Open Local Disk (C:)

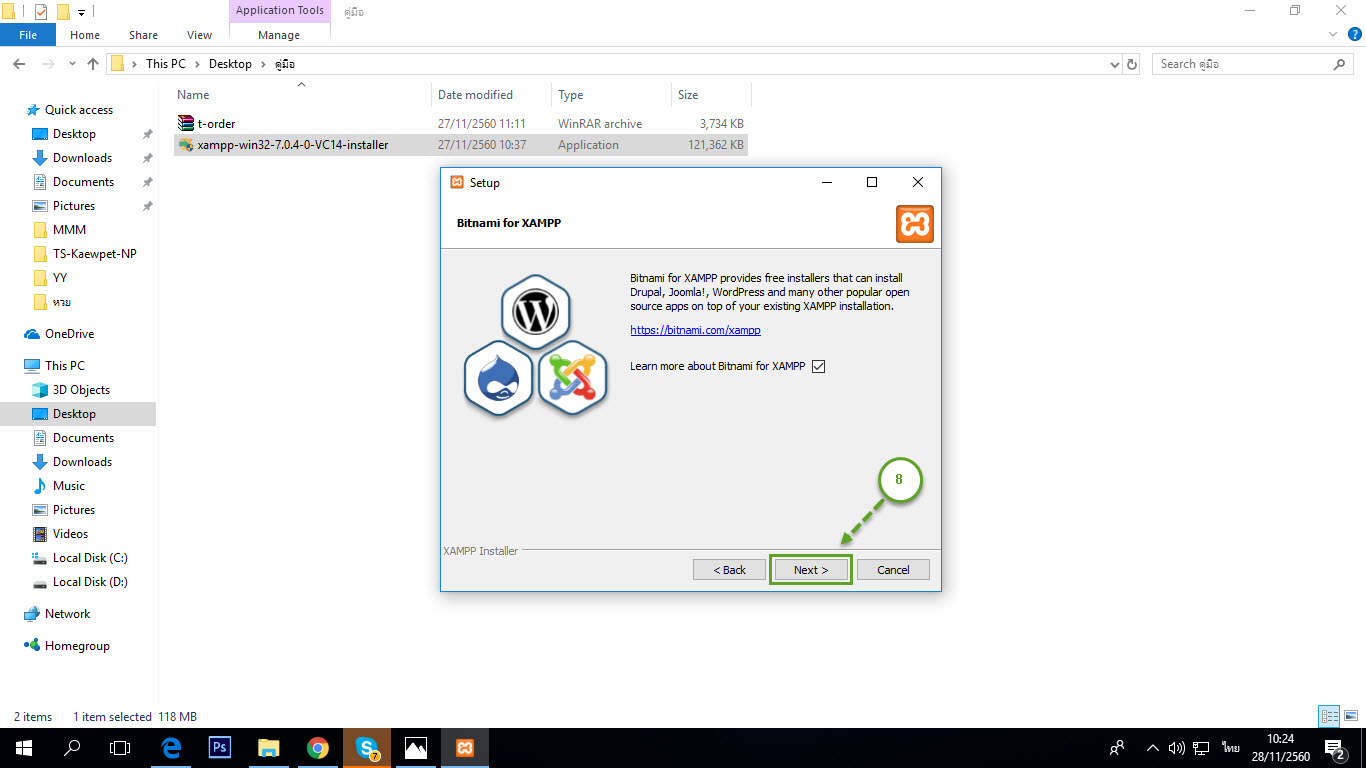point(90,558)
